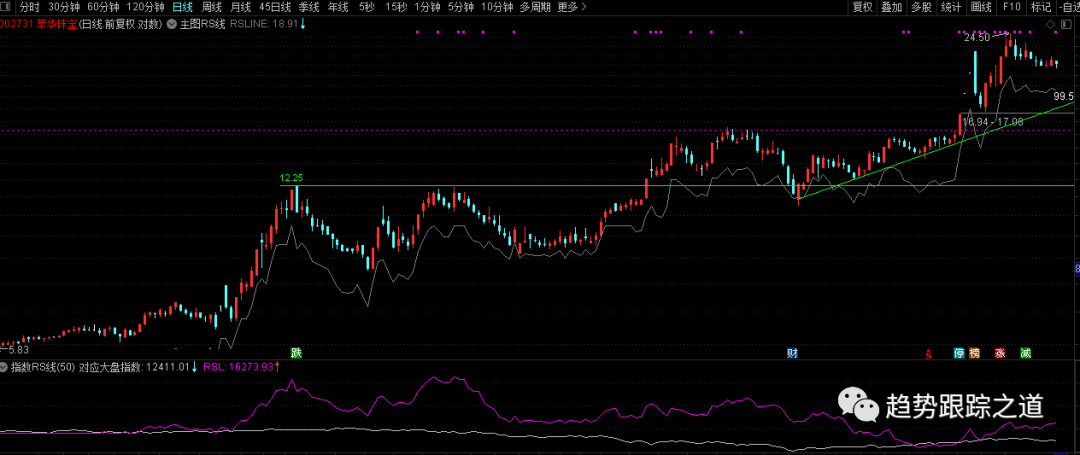Toggle the 复权 price adjustment button
The height and width of the screenshot is (455, 1080).
[862, 7]
